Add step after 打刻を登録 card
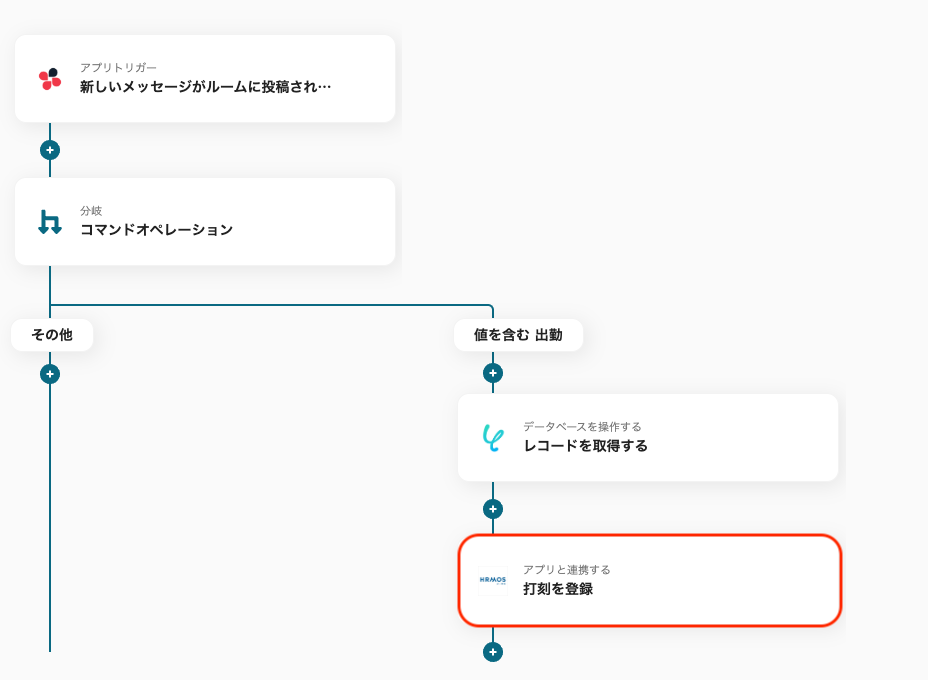928x680 pixels. (492, 652)
